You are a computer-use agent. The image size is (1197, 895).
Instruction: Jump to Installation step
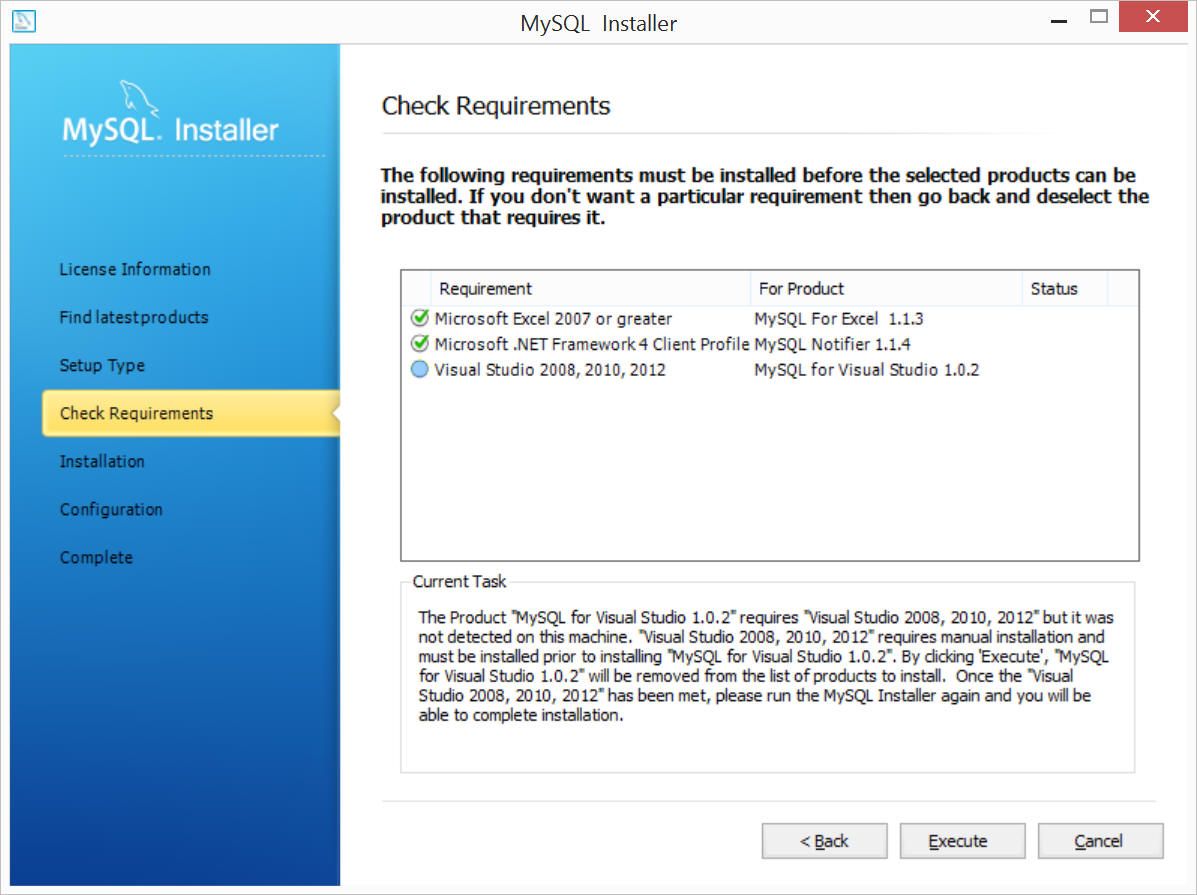coord(102,461)
